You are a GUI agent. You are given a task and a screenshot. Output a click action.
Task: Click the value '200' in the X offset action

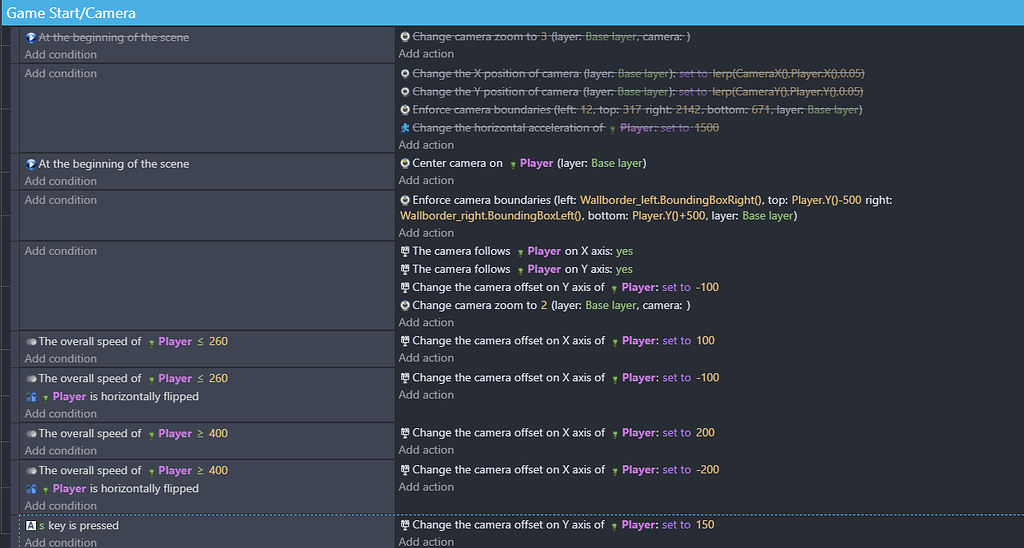pyautogui.click(x=705, y=432)
